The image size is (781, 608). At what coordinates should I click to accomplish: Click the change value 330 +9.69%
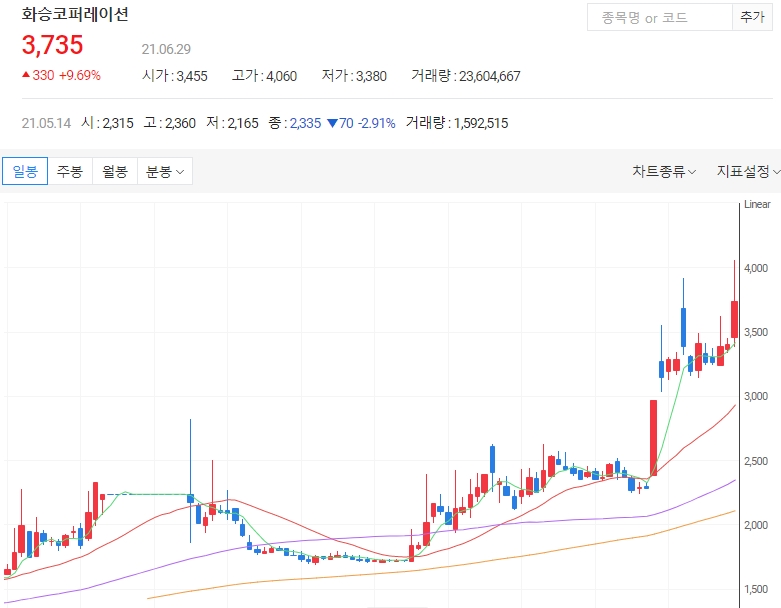coord(61,76)
